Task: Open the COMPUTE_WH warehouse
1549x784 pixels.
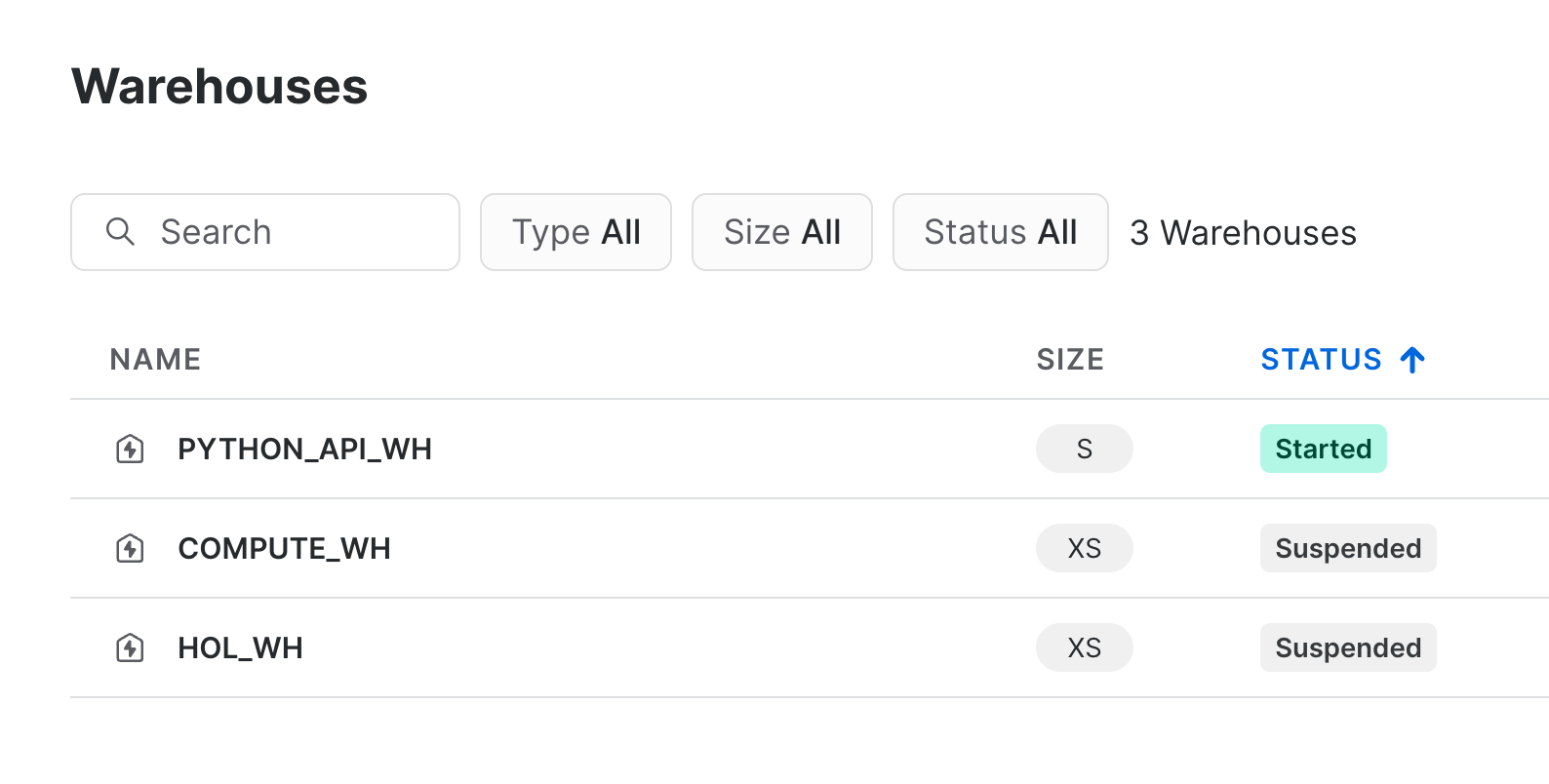Action: click(x=284, y=548)
